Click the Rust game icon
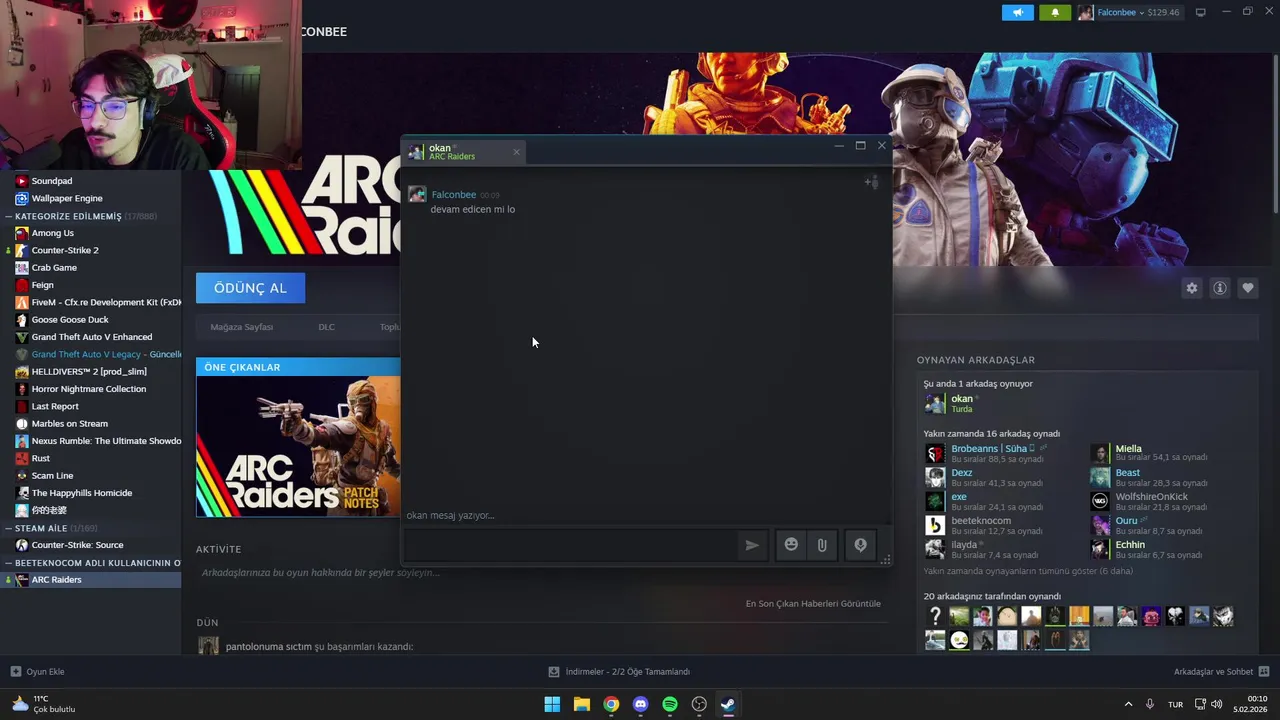1280x720 pixels. pos(21,458)
